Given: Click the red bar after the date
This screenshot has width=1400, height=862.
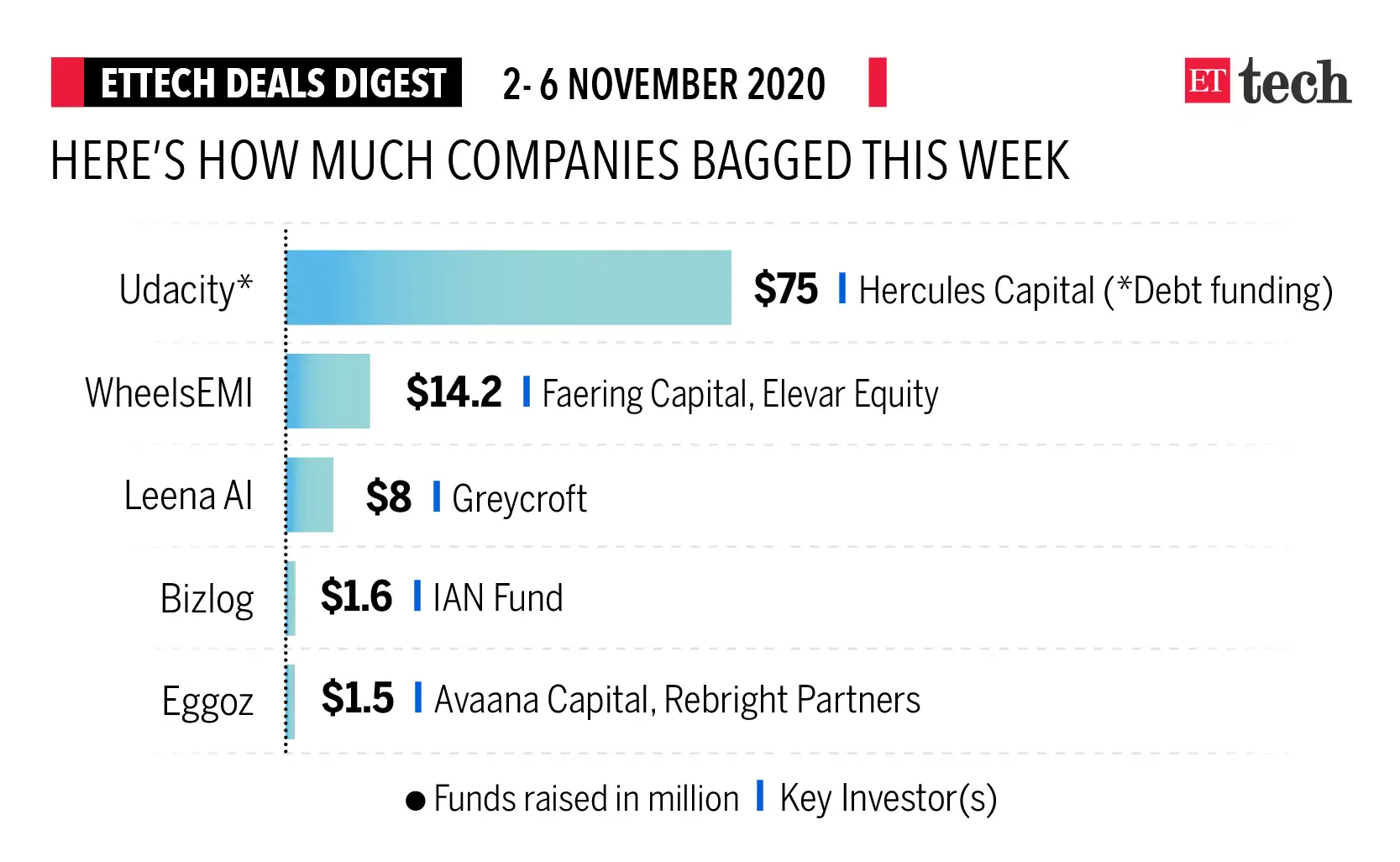Looking at the screenshot, I should pyautogui.click(x=878, y=82).
